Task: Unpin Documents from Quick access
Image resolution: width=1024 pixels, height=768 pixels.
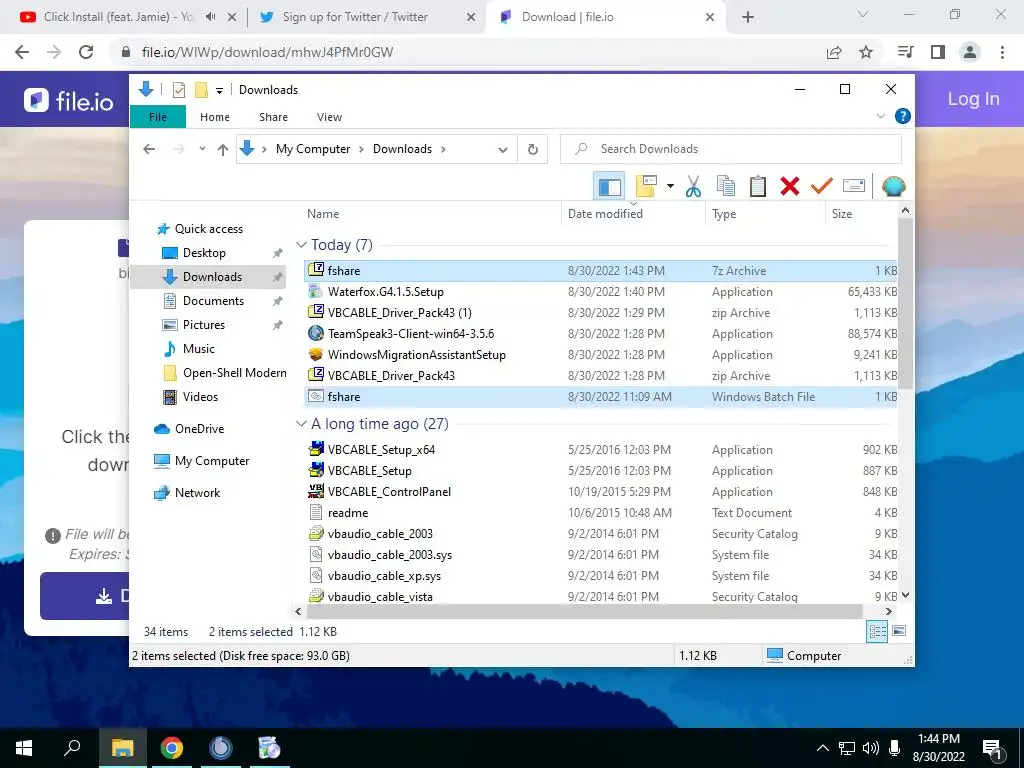Action: click(278, 301)
